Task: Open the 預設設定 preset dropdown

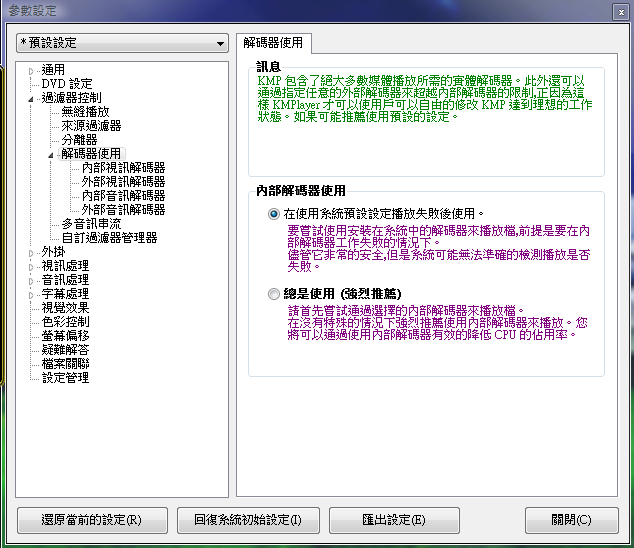Action: point(122,44)
